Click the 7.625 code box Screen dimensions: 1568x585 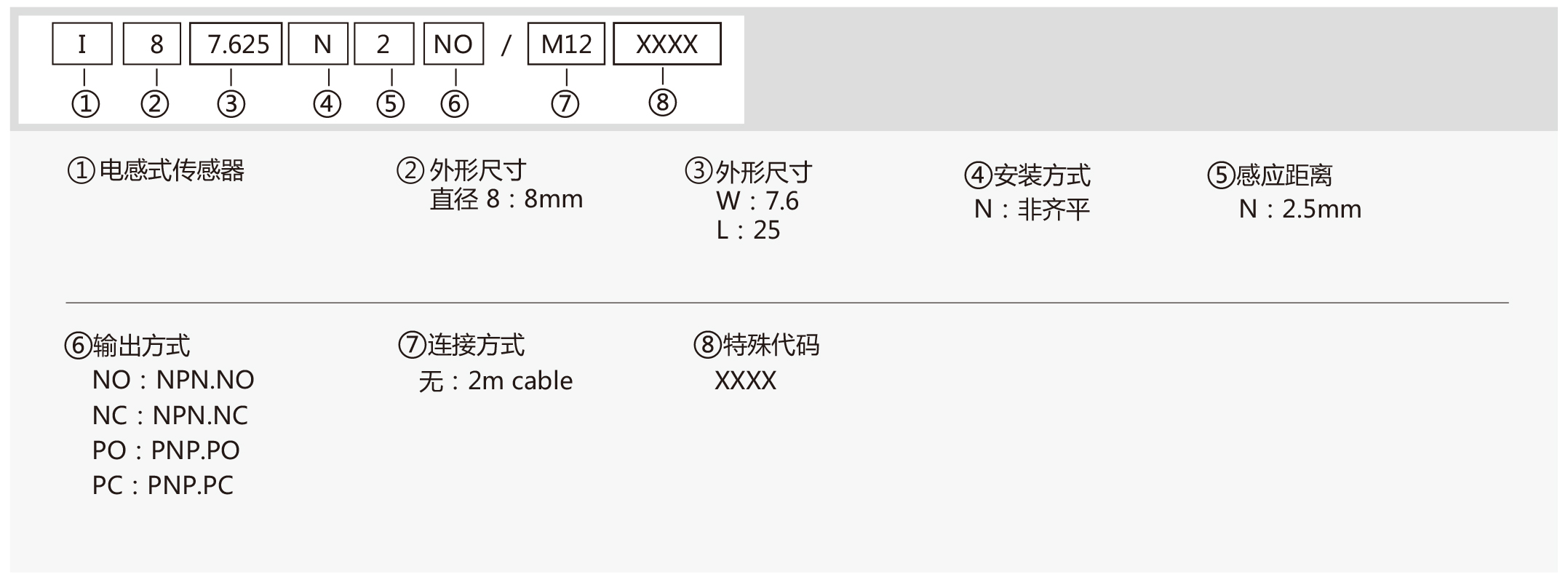coord(236,44)
